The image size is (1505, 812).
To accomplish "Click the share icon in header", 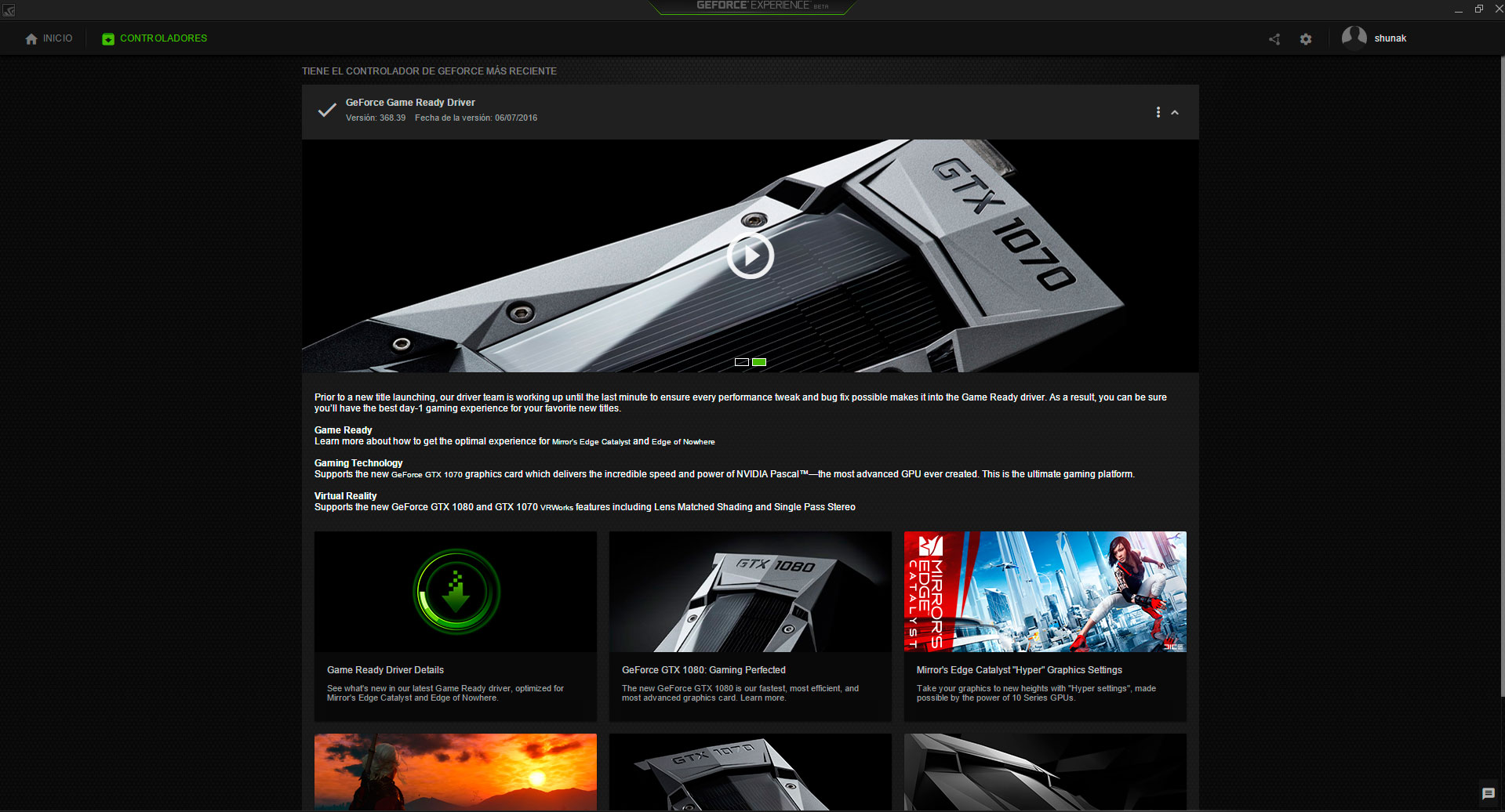I will (1274, 39).
